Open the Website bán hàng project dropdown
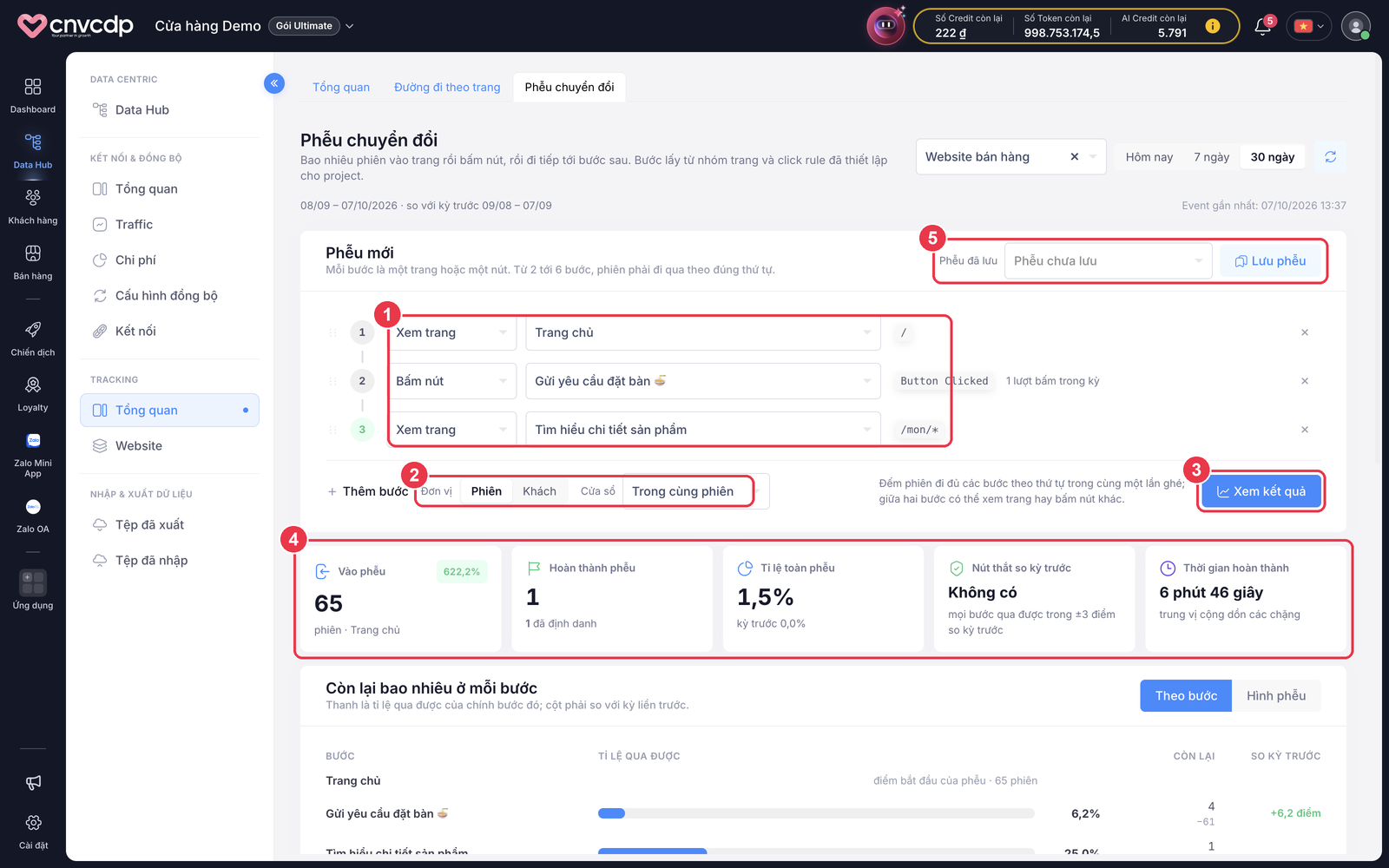 (1010, 157)
